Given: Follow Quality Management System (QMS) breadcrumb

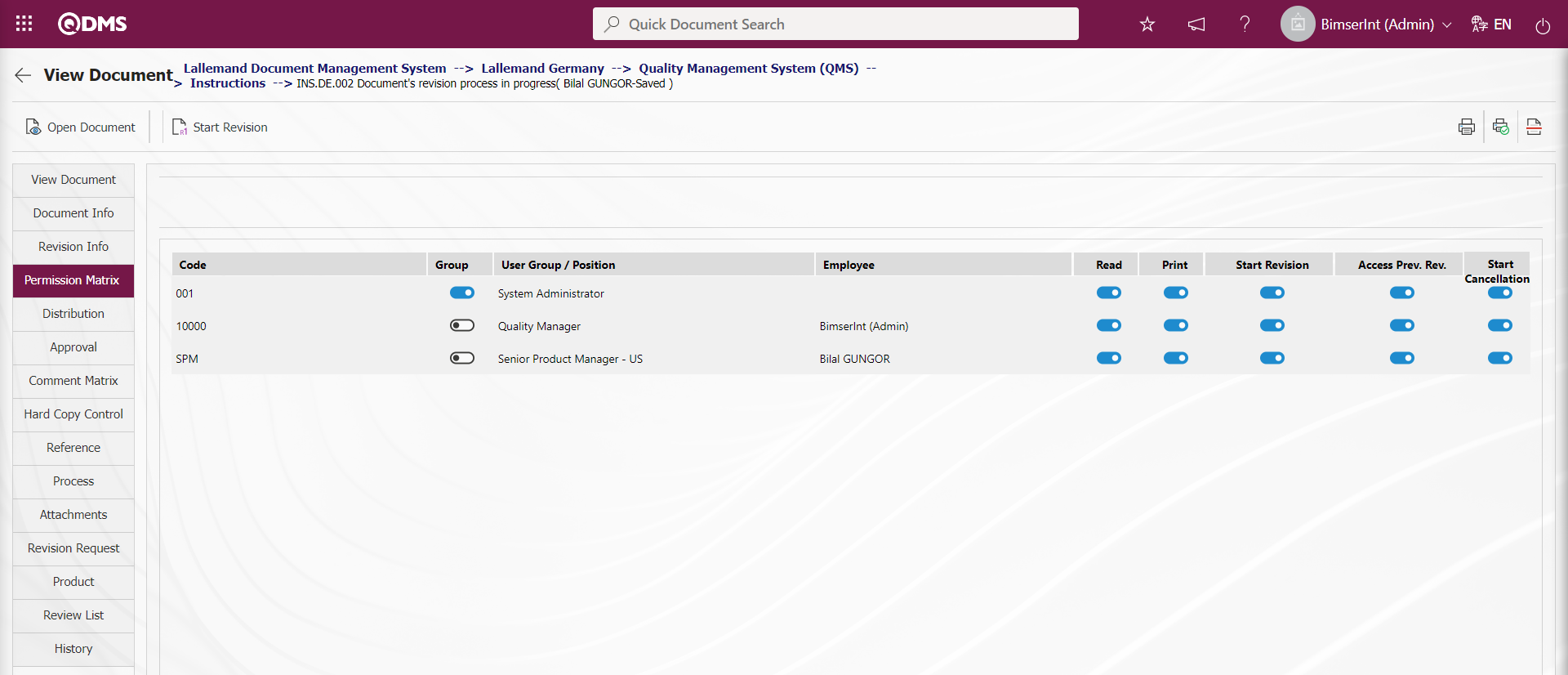Looking at the screenshot, I should [x=749, y=69].
